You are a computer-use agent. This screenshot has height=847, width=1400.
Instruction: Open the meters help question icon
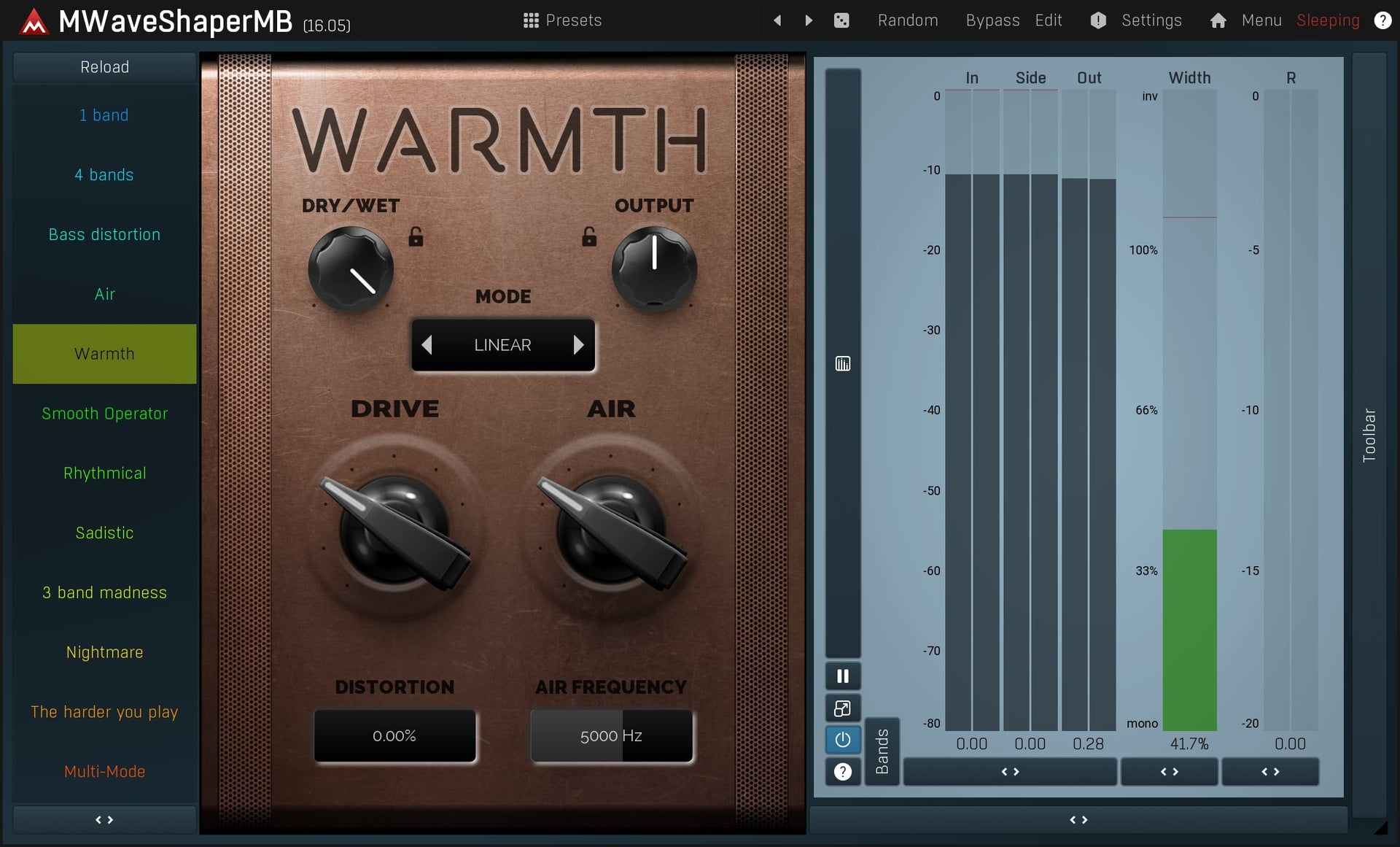pyautogui.click(x=842, y=771)
